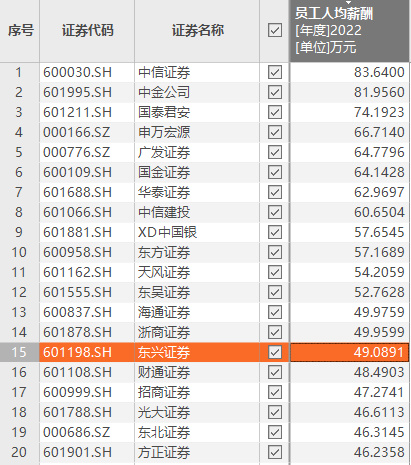Select row number 20
411x465 pixels.
click(19, 452)
